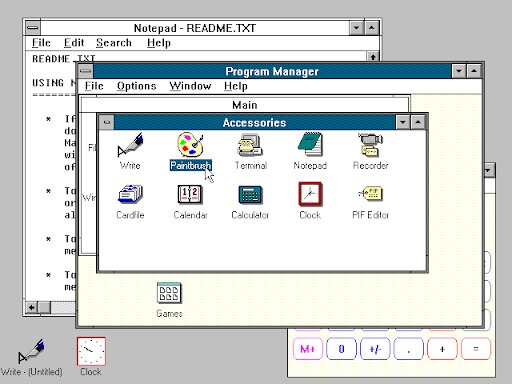
Task: Click Notepad scroll up arrow
Action: [373, 57]
